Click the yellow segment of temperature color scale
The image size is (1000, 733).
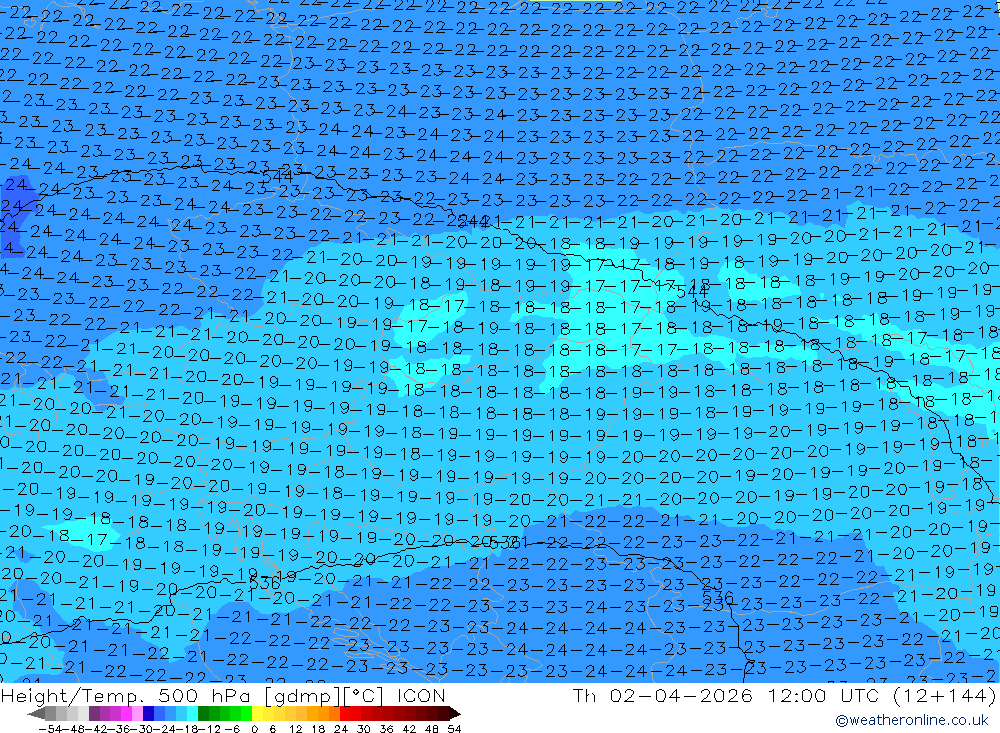tap(257, 714)
